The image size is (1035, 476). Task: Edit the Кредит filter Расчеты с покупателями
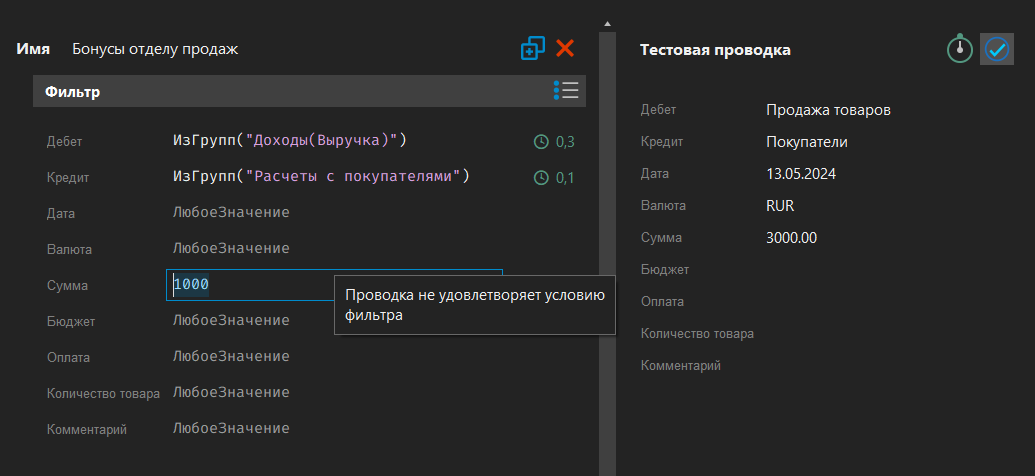click(x=321, y=176)
